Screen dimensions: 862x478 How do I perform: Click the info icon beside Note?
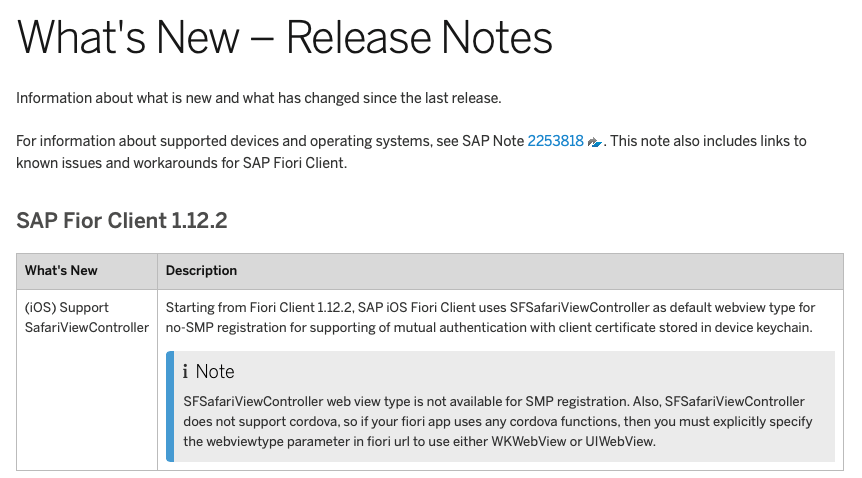tap(186, 372)
